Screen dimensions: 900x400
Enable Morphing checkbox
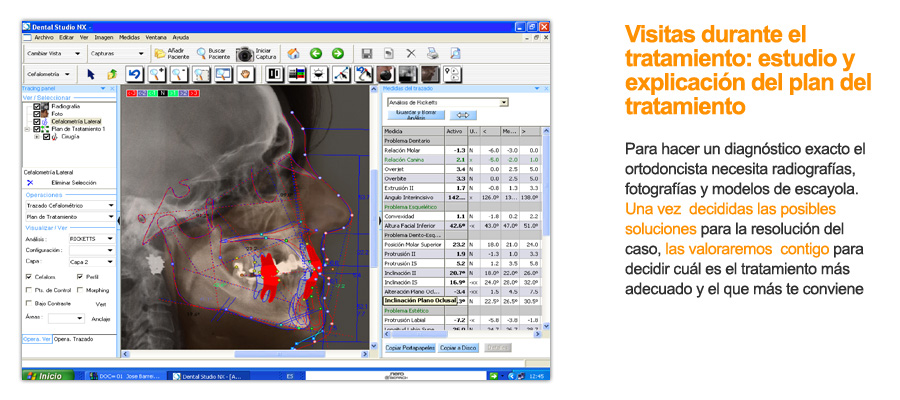click(80, 290)
